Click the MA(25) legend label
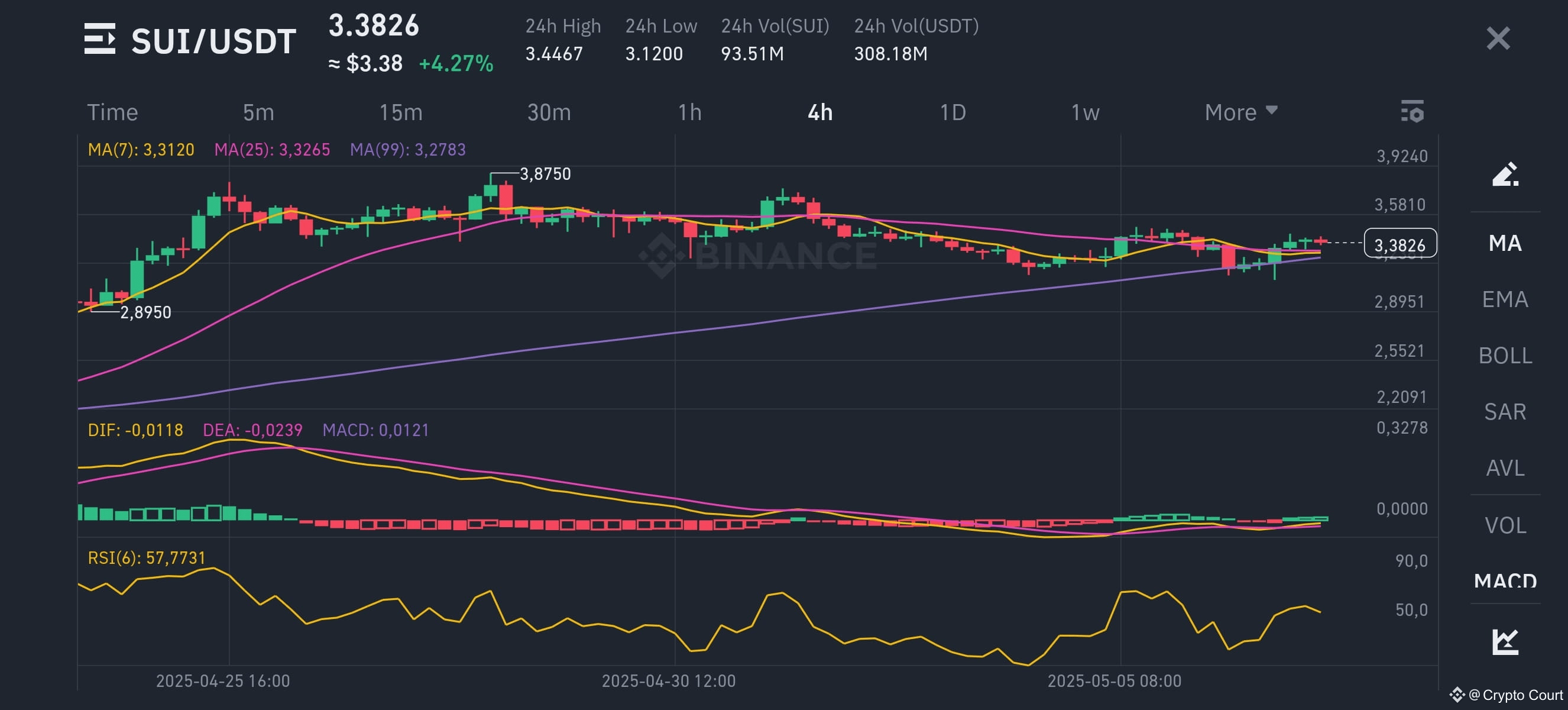This screenshot has height=710, width=1568. [272, 149]
